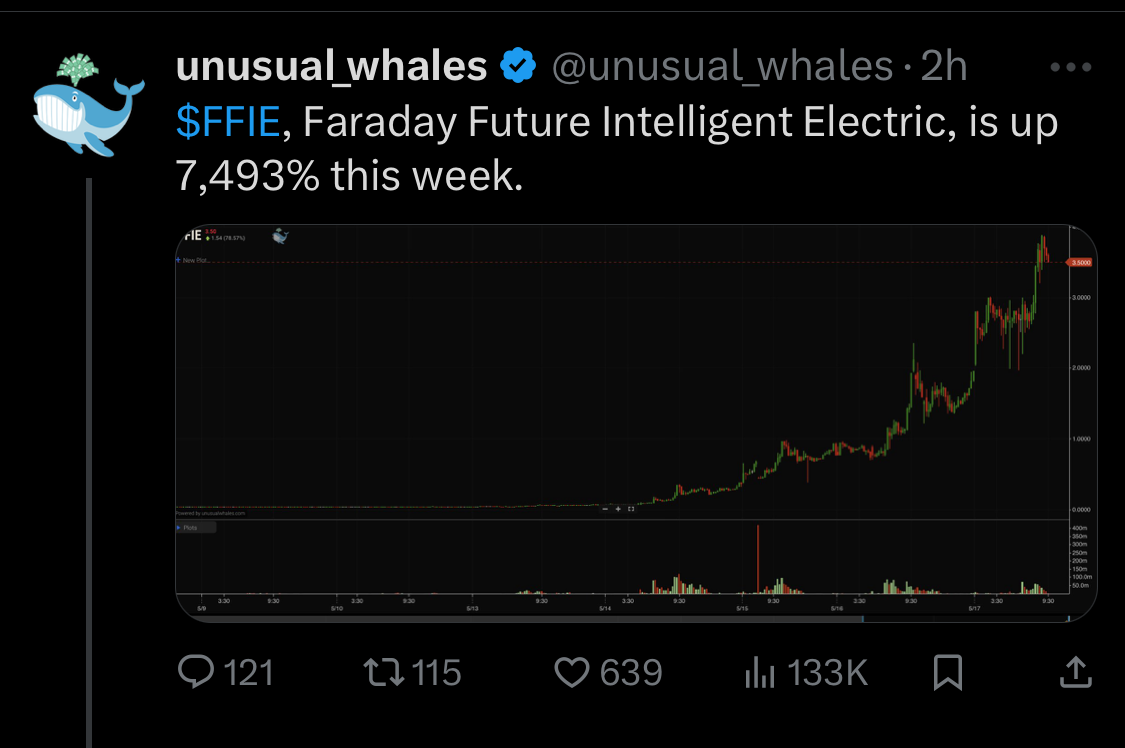The image size is (1125, 748).
Task: Open the unusual_whales profile avatar
Action: [x=88, y=105]
